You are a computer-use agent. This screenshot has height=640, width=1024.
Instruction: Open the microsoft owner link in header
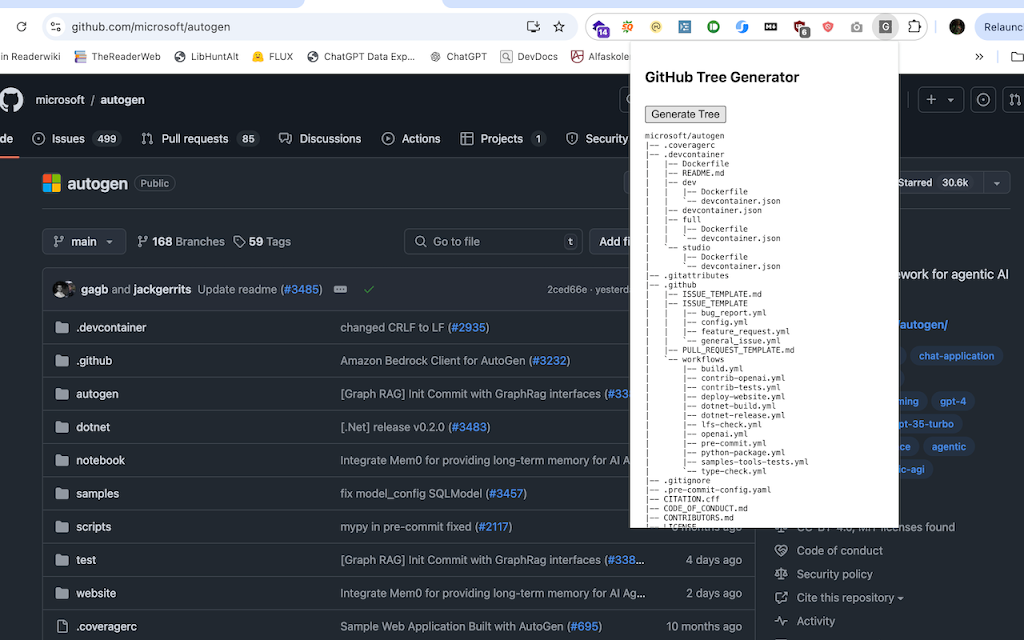coord(60,100)
